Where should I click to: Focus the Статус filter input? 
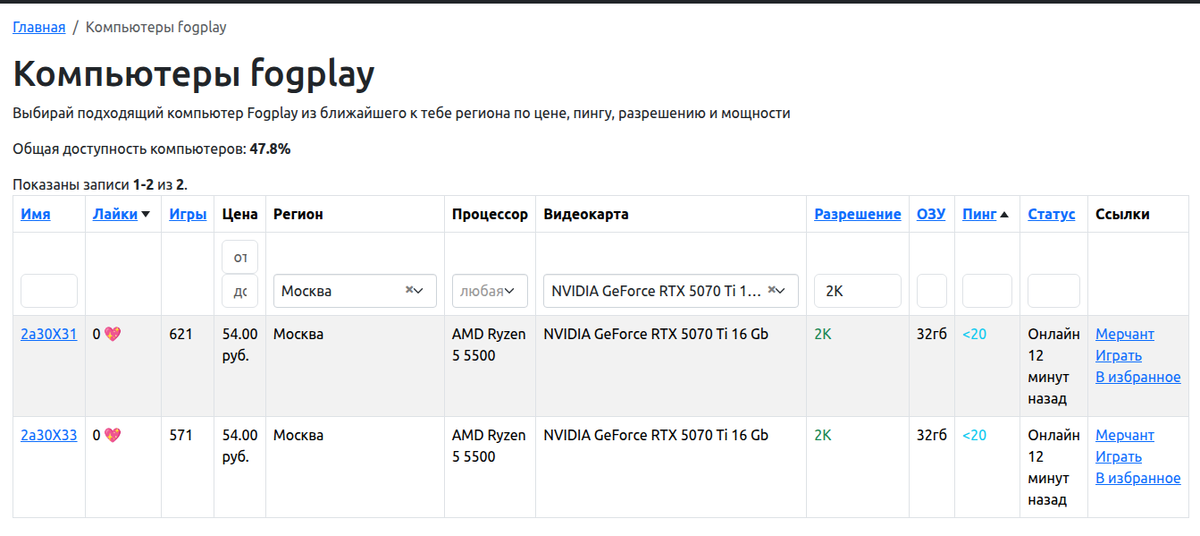pyautogui.click(x=1054, y=291)
